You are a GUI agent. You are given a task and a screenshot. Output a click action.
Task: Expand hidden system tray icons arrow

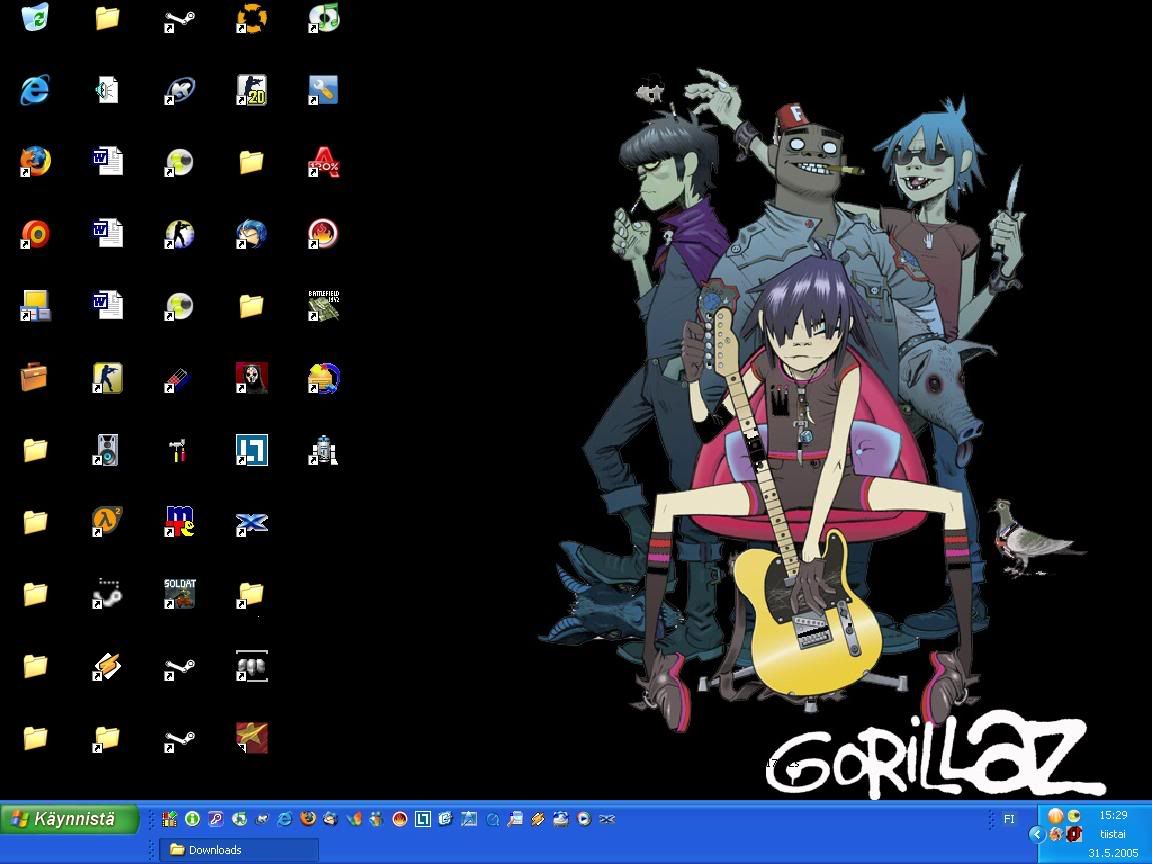point(1037,834)
